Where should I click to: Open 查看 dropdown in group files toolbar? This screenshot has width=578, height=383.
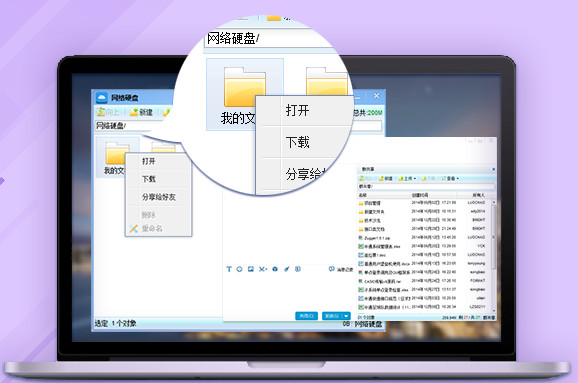450,178
